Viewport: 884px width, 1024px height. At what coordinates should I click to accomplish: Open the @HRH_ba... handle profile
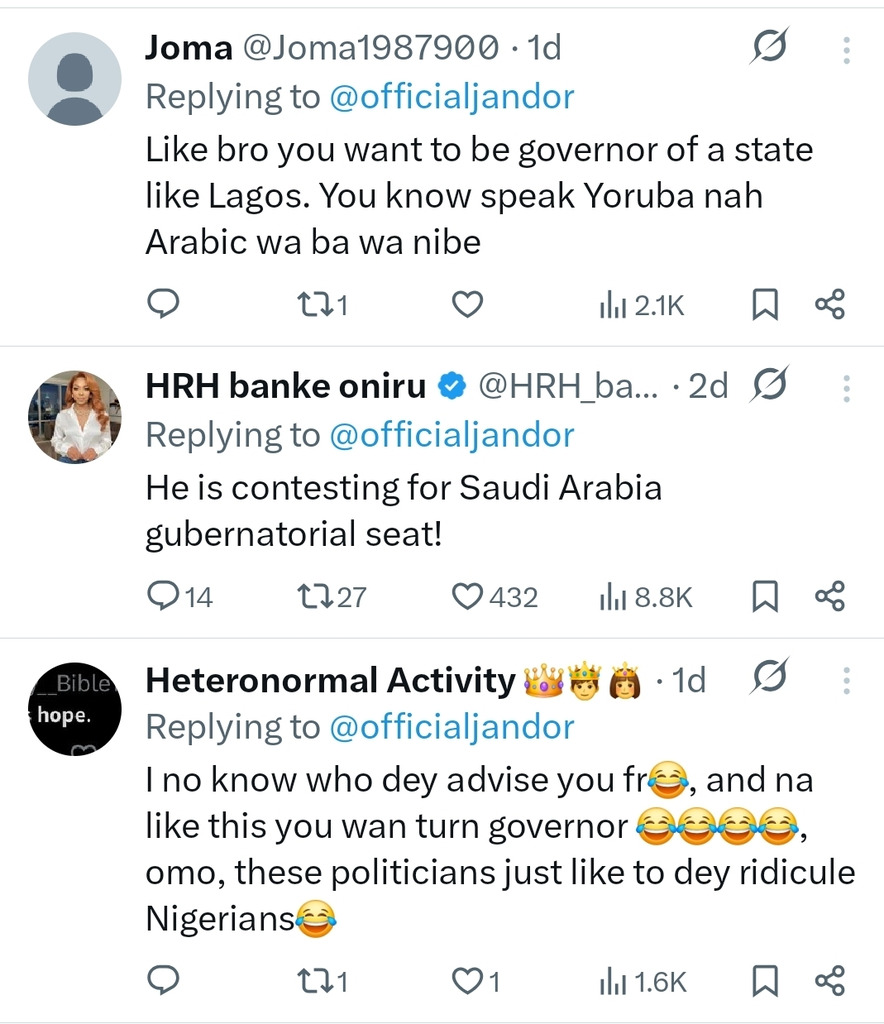pyautogui.click(x=569, y=386)
